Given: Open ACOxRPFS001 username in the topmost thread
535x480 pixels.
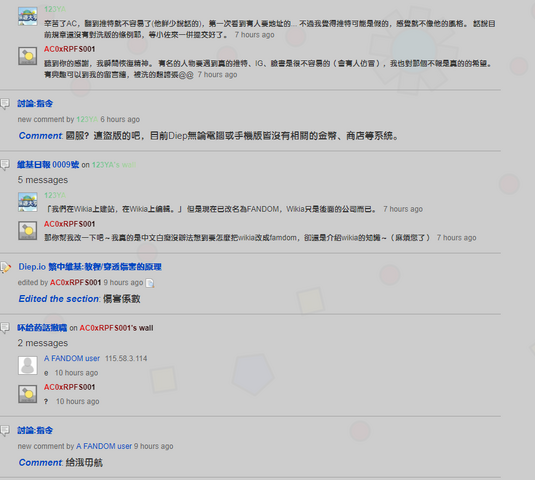Looking at the screenshot, I should coord(70,49).
